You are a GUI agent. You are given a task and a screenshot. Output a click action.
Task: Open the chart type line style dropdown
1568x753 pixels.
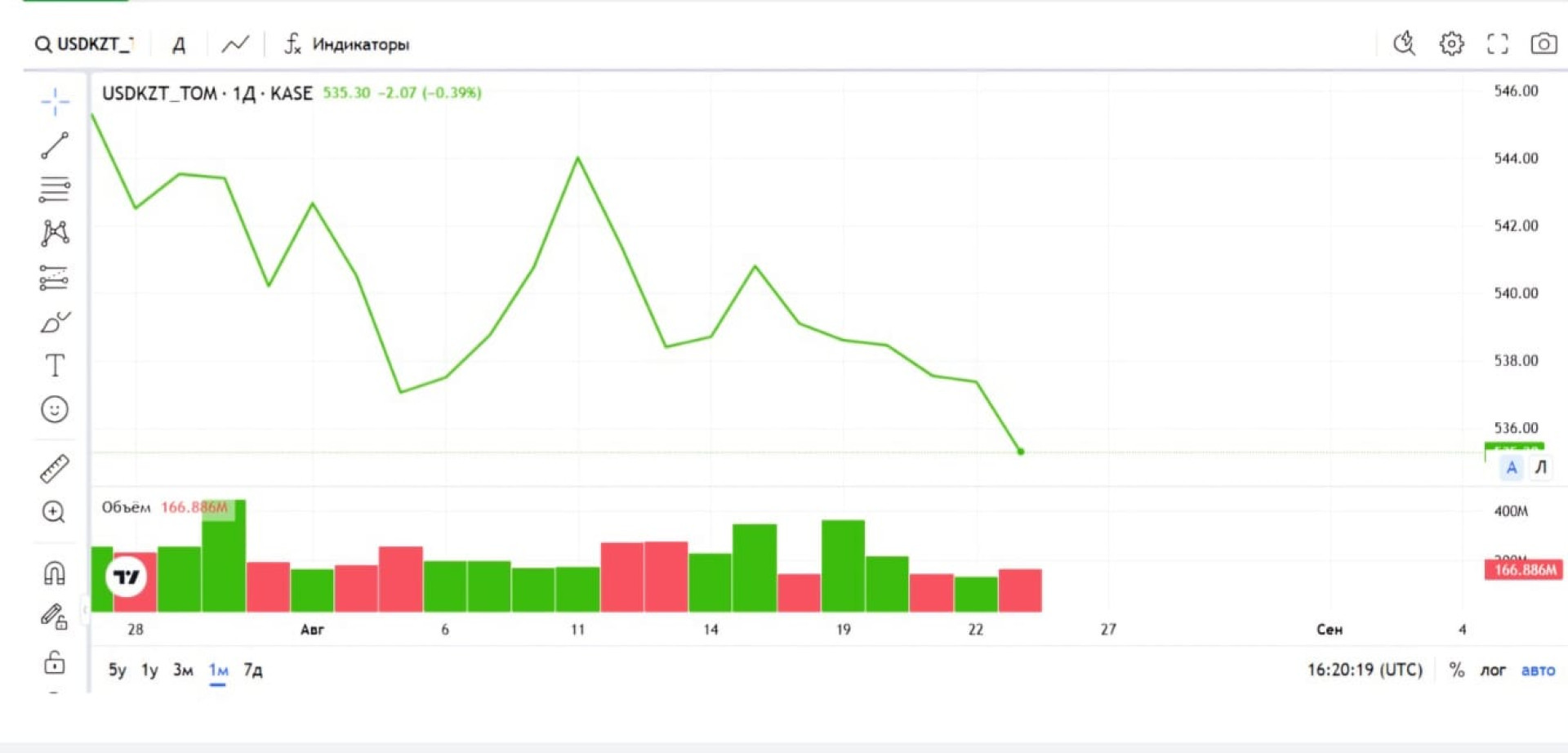coord(235,44)
